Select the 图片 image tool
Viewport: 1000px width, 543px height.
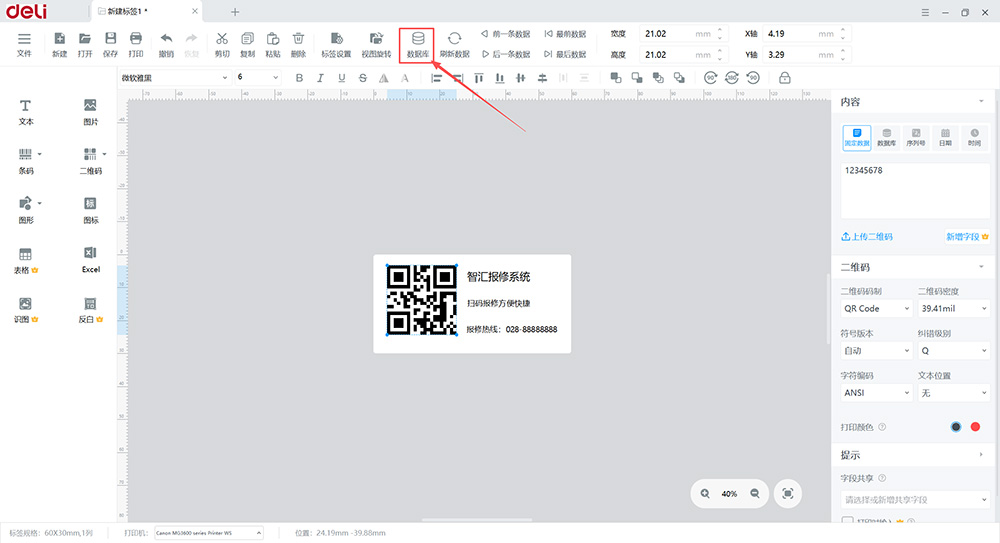pos(91,112)
